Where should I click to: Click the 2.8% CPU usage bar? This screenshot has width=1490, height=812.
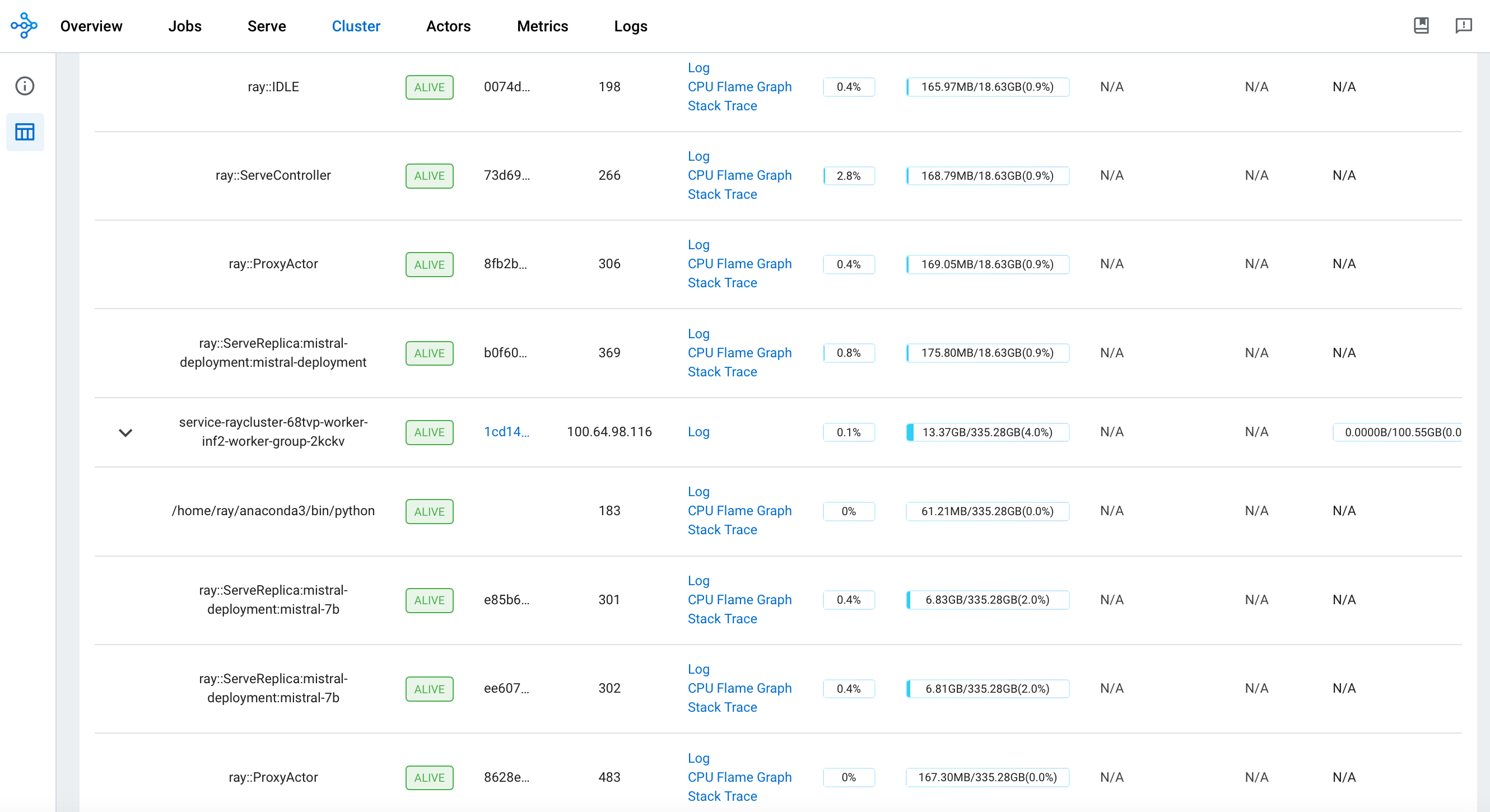[x=849, y=176]
